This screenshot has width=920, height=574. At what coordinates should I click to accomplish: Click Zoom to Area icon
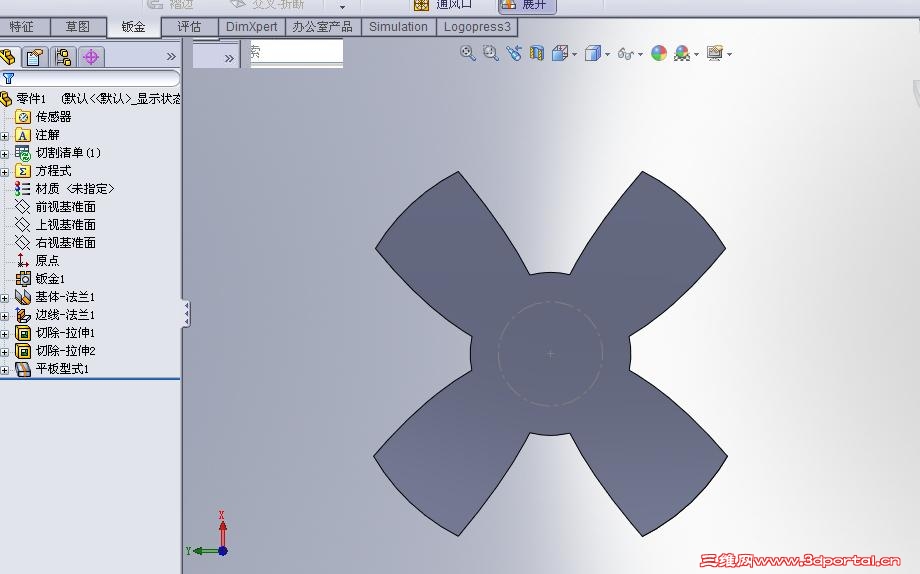click(x=491, y=53)
